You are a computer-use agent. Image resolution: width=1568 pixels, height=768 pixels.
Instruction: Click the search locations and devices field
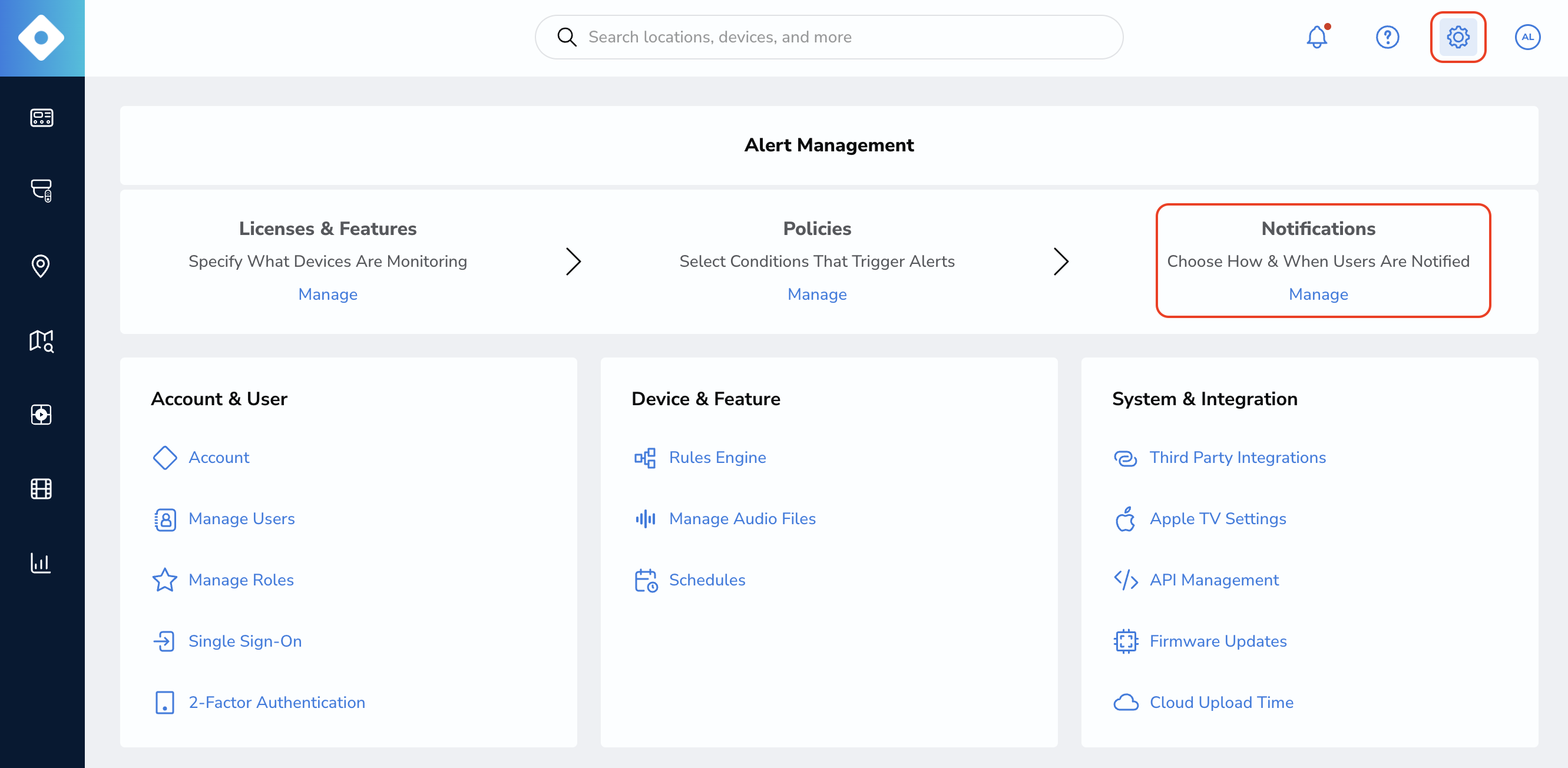829,37
